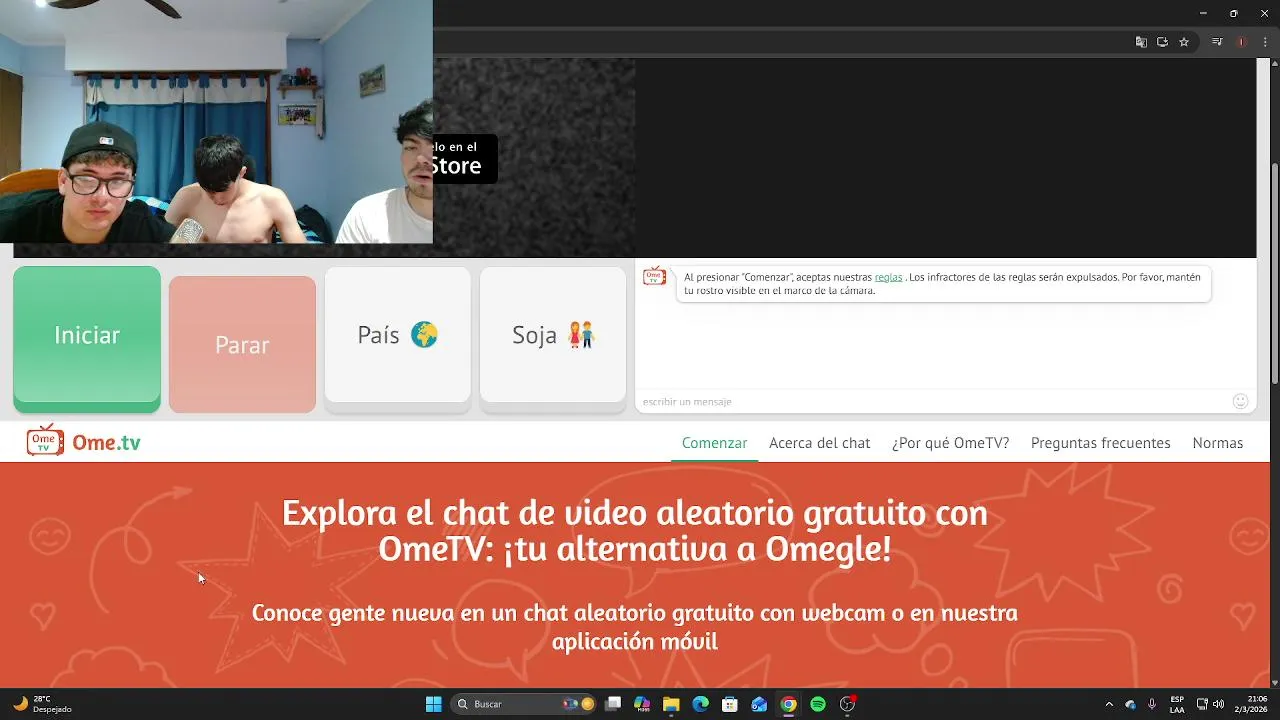The image size is (1280, 720).
Task: Open the Chrome three-dot menu
Action: pos(1265,42)
